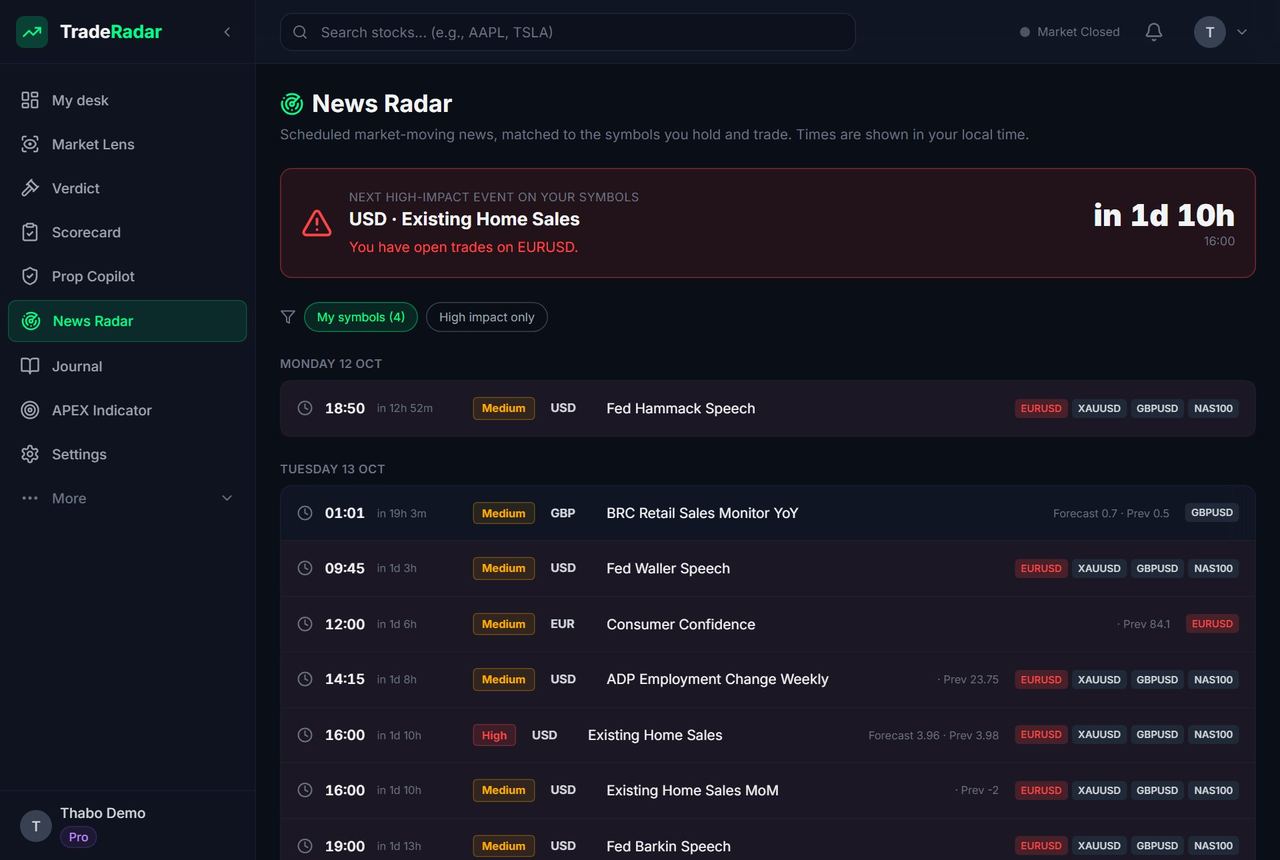Click the clock icon for Fed Hammack Speech
The image size is (1280, 860).
tap(305, 408)
